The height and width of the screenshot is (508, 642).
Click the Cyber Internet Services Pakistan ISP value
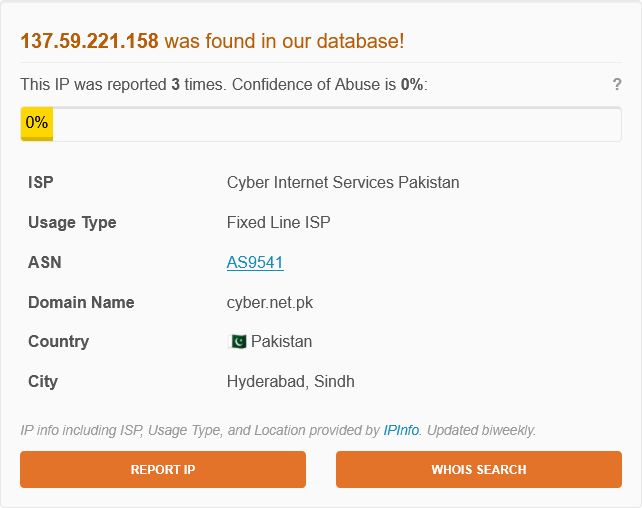click(343, 182)
